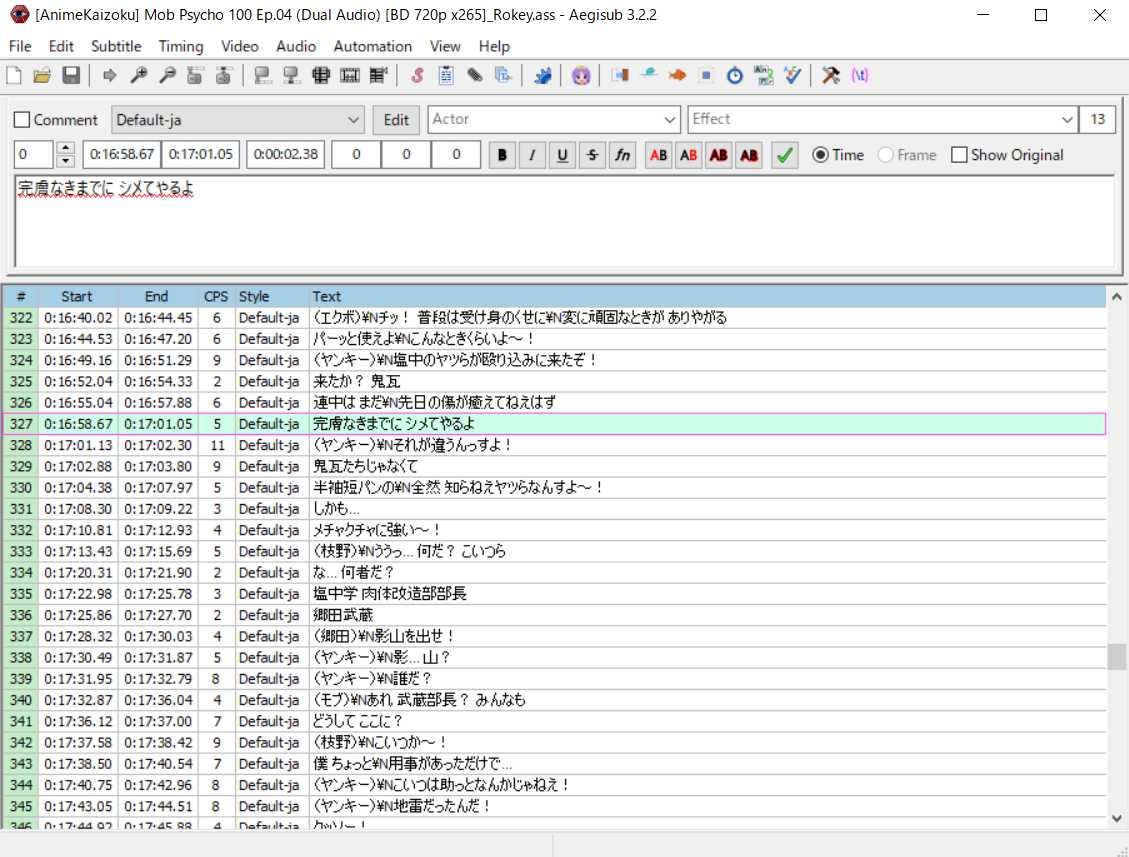Screen dimensions: 1129x857
Task: Shift subtitles to frame icon
Action: (378, 75)
